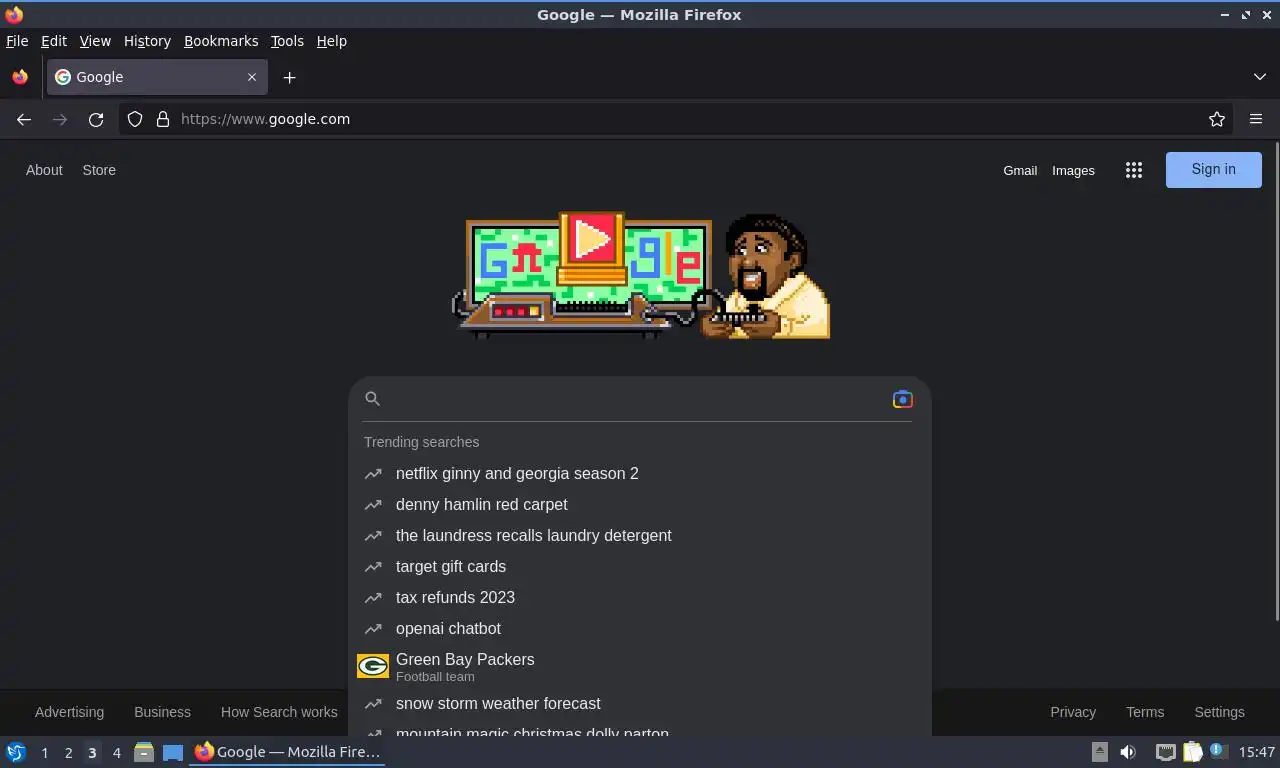Open the Bookmarks menu
This screenshot has width=1280, height=768.
pos(221,41)
